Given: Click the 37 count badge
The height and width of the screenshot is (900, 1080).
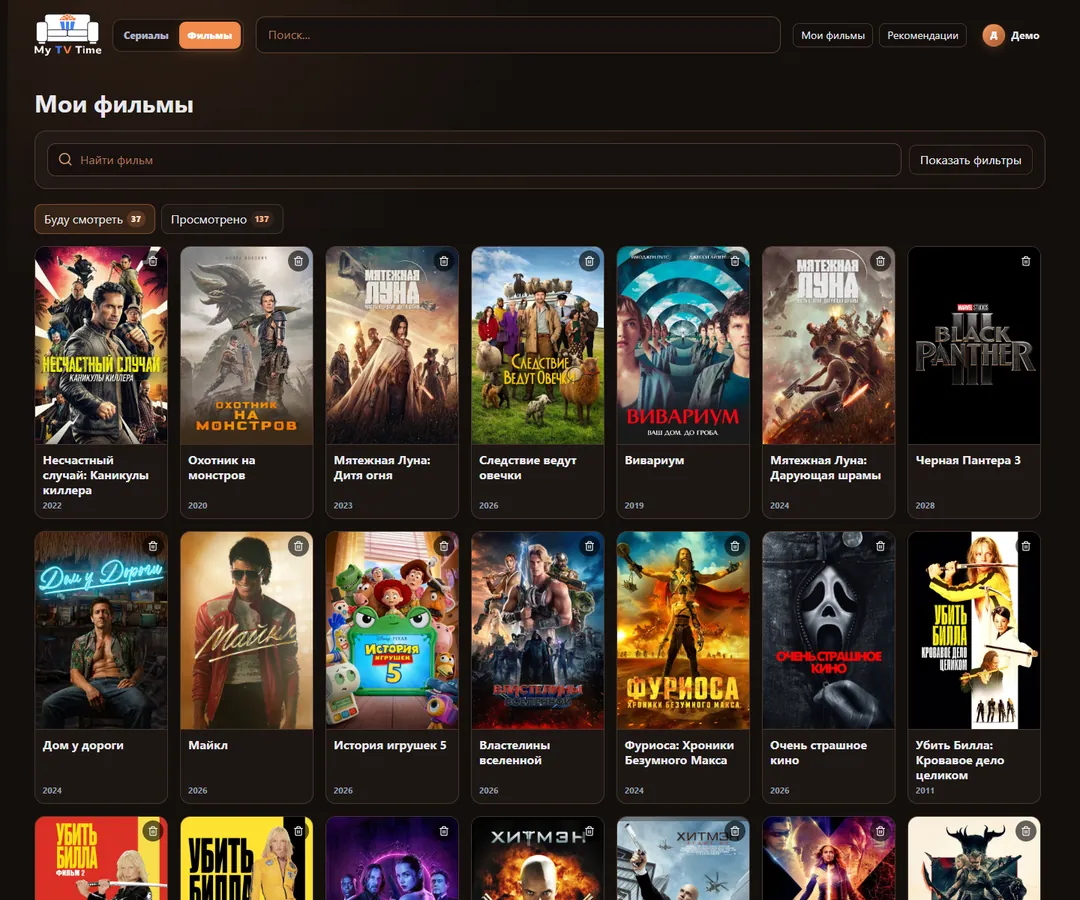Looking at the screenshot, I should pyautogui.click(x=136, y=219).
